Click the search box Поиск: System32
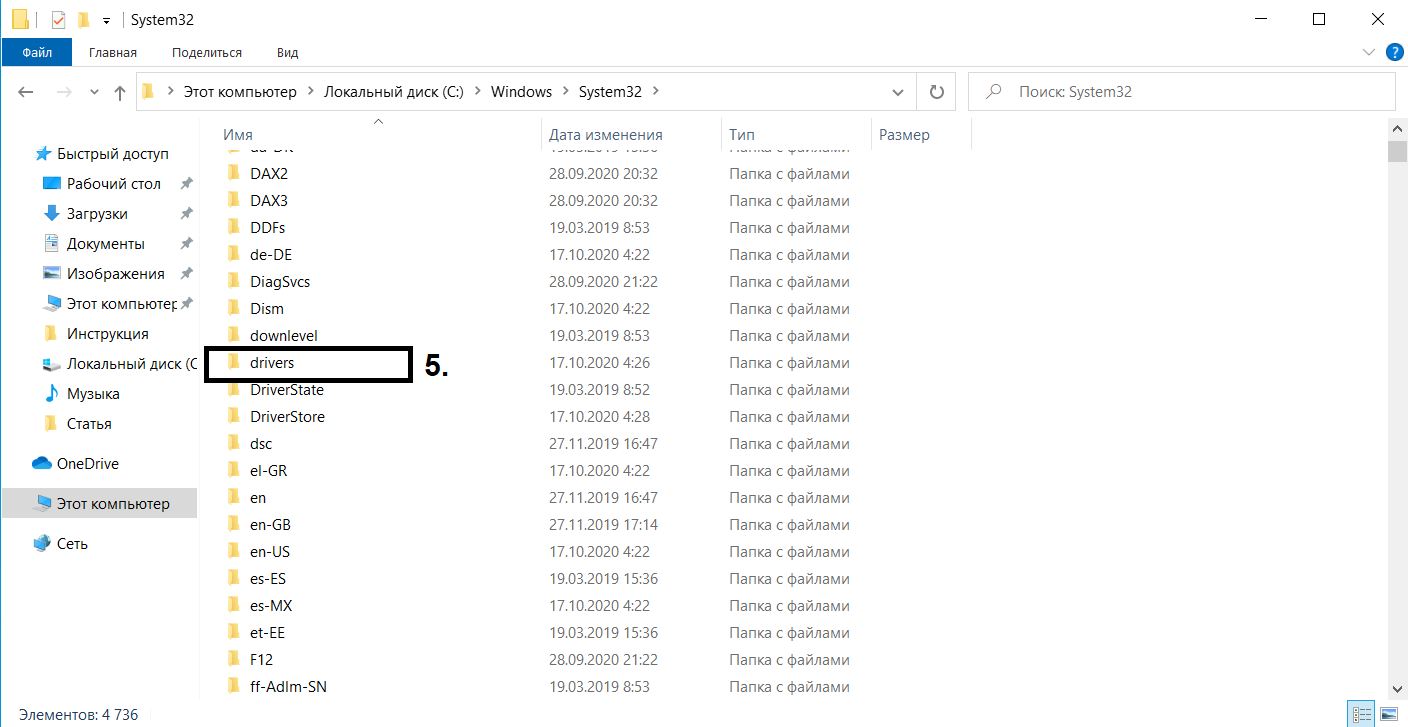Screen dimensions: 1408x727 [x=1182, y=91]
